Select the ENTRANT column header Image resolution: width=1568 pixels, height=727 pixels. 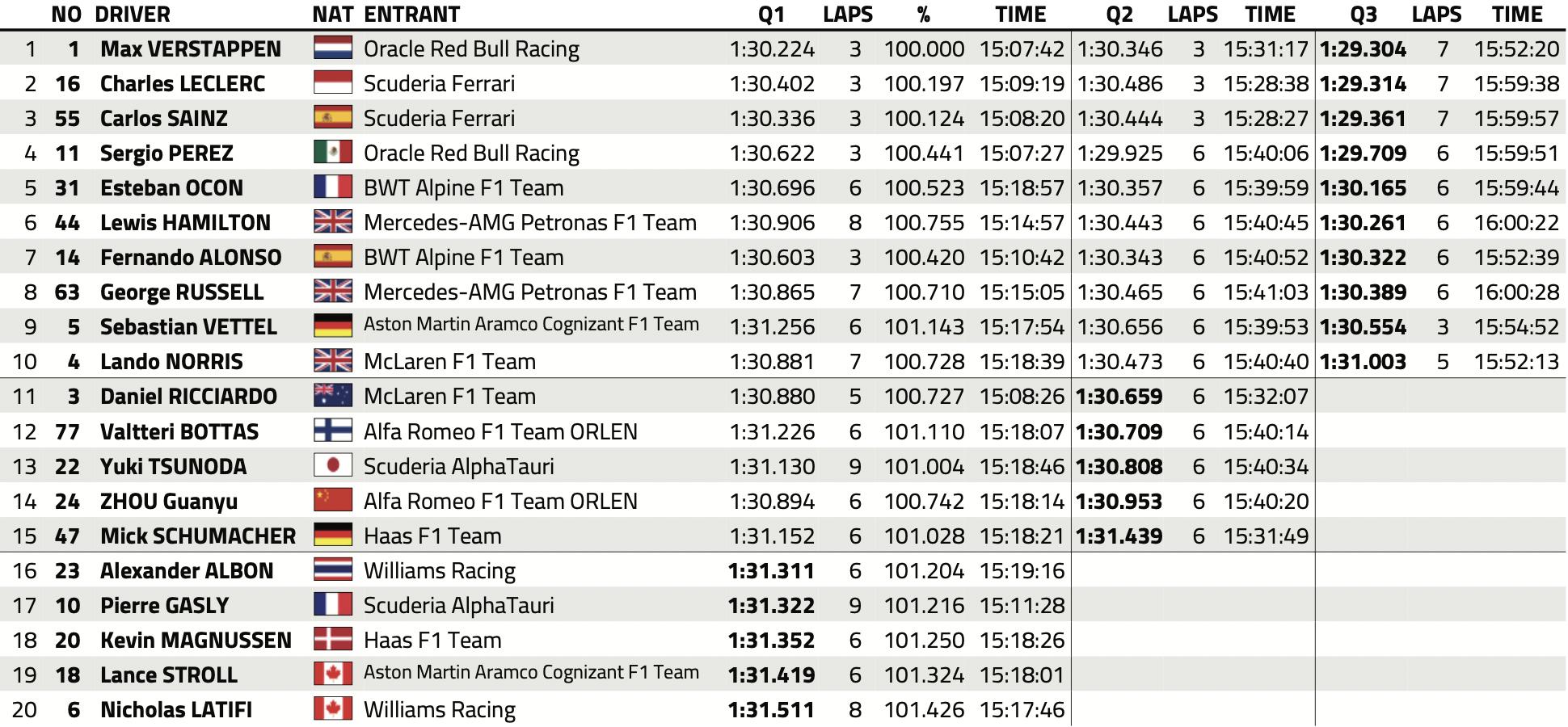412,15
